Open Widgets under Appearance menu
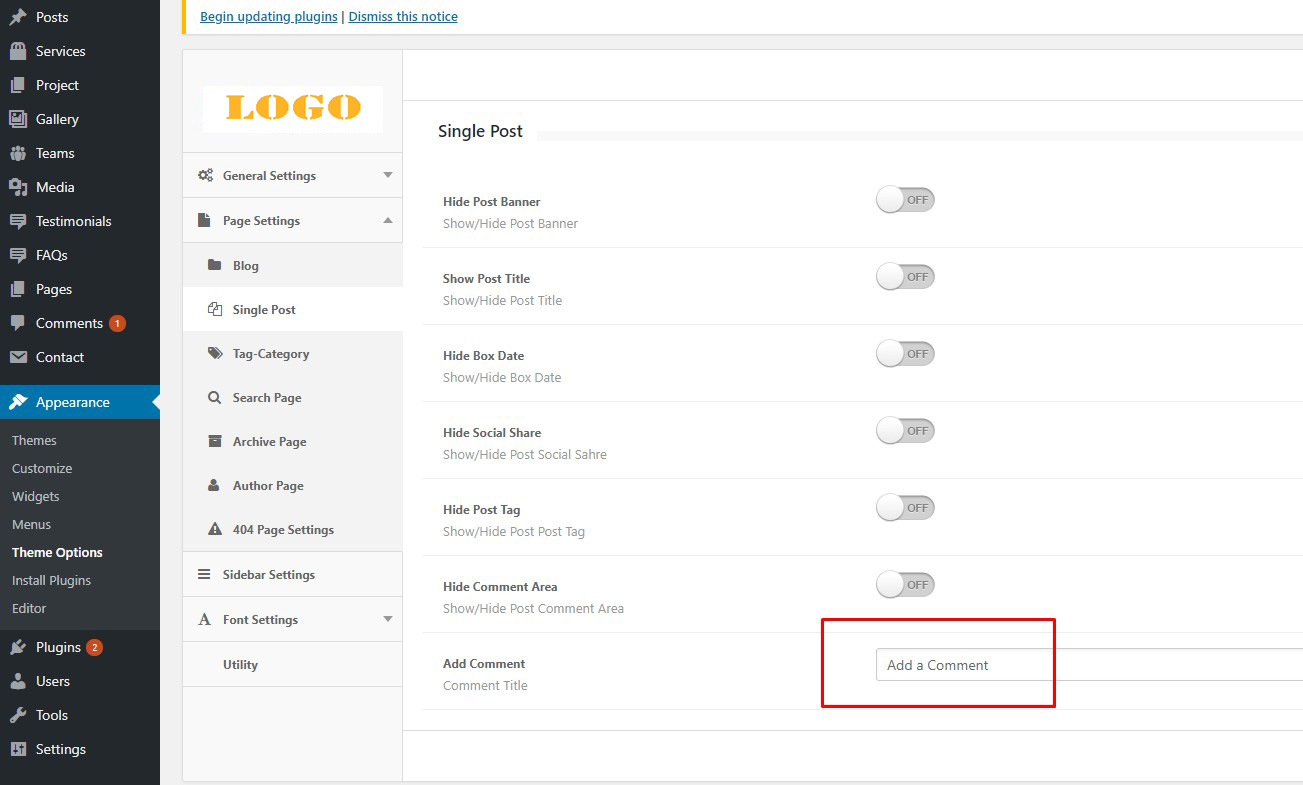This screenshot has height=785, width=1303. (x=36, y=497)
